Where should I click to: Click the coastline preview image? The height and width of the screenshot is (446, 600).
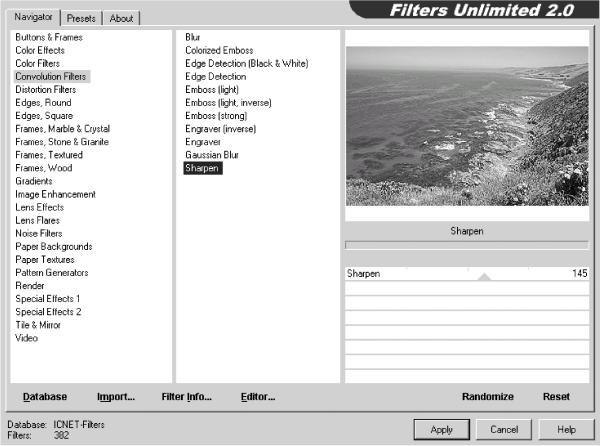(467, 126)
